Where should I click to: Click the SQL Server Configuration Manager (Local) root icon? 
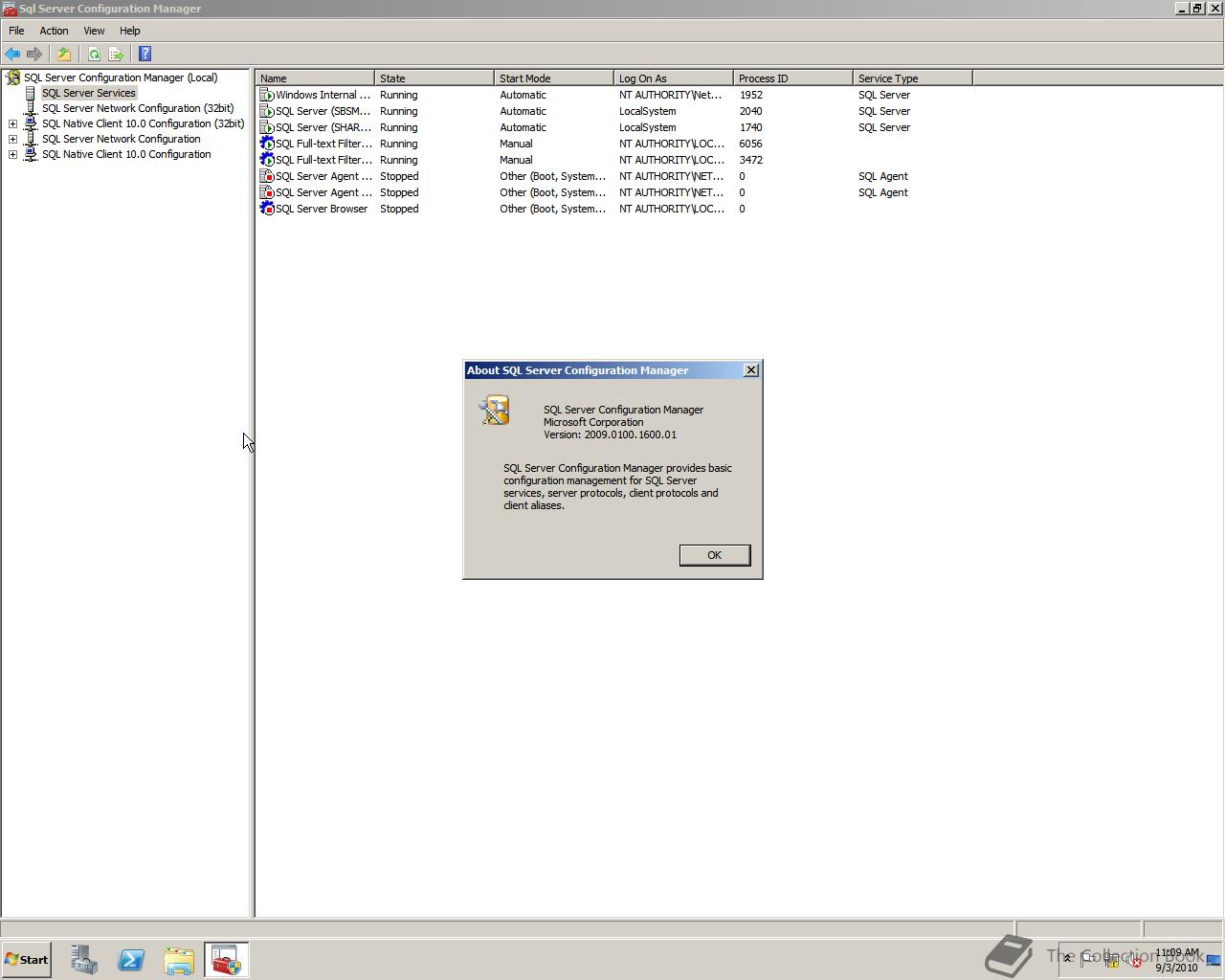pyautogui.click(x=13, y=78)
